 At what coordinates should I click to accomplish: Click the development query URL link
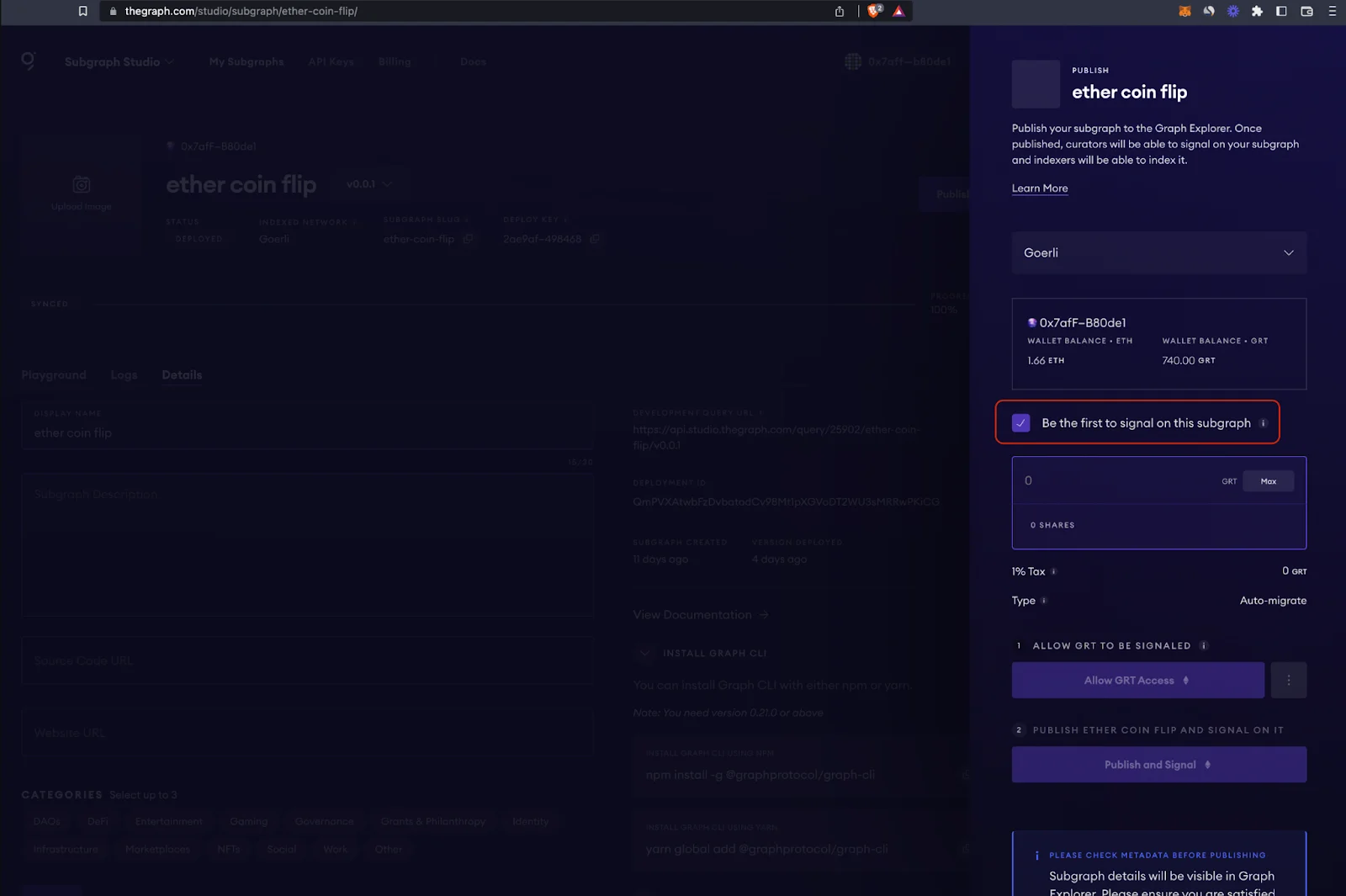pyautogui.click(x=776, y=437)
